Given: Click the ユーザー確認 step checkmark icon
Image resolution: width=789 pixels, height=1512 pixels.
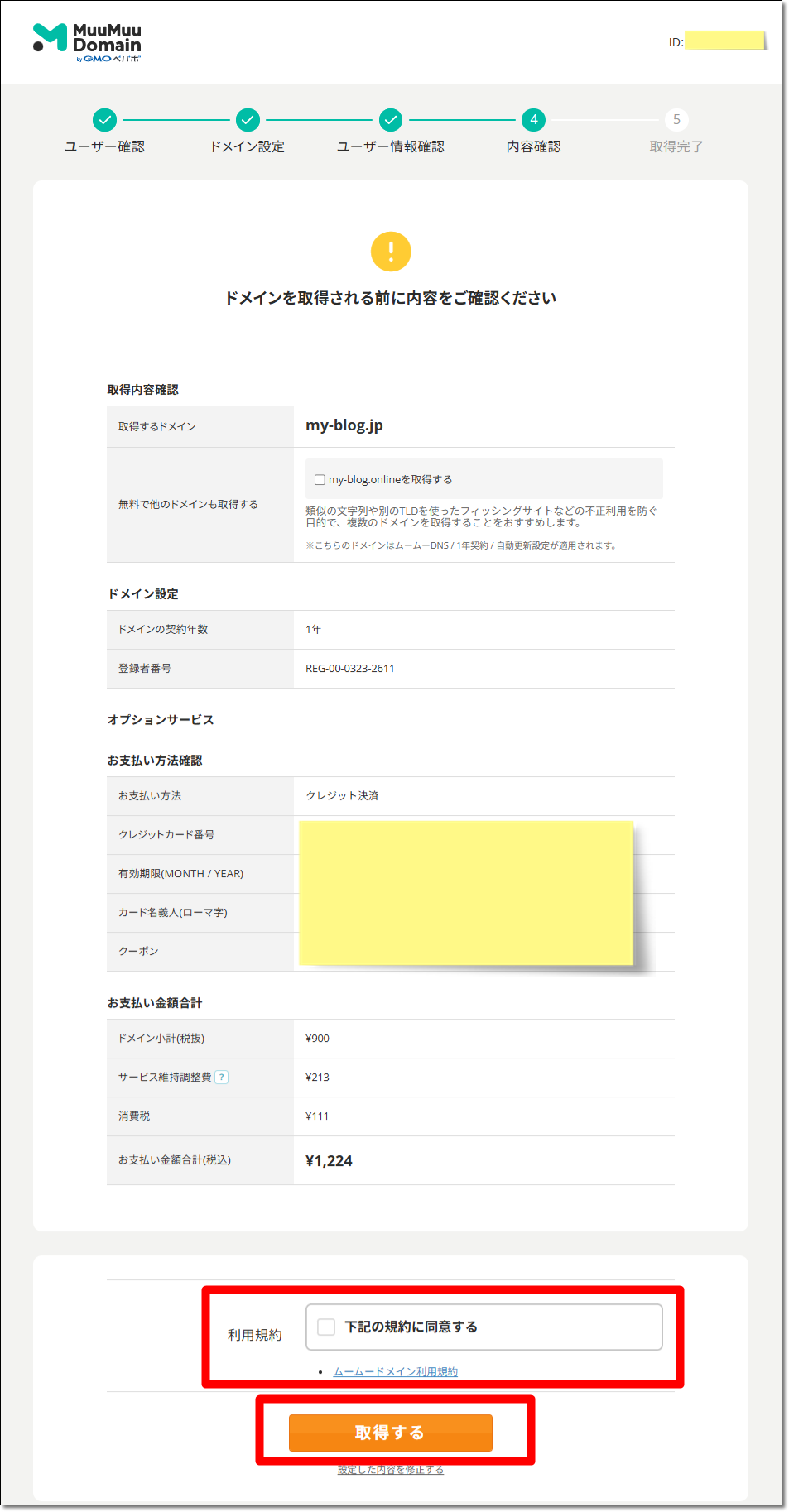Looking at the screenshot, I should (104, 120).
